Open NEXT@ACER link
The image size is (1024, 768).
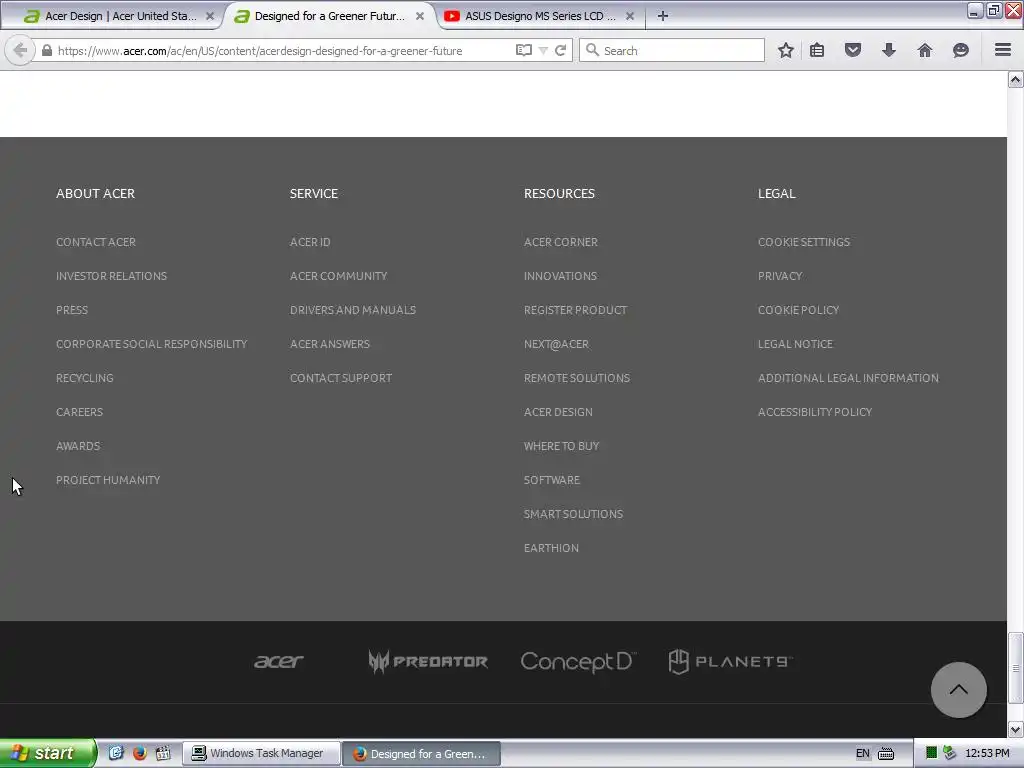point(556,344)
